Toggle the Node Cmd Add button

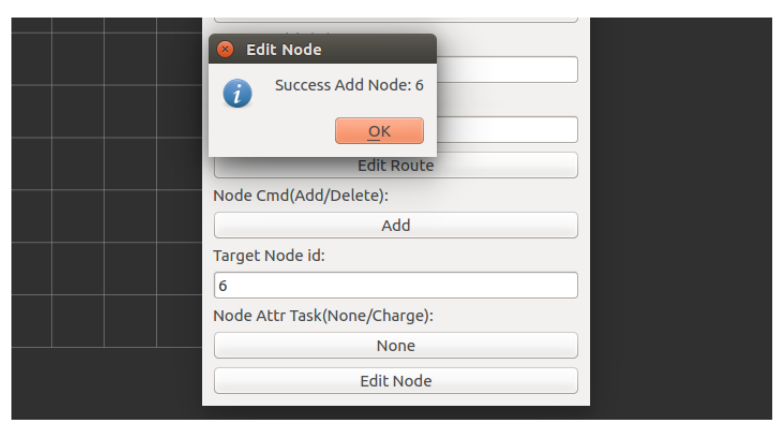click(x=395, y=225)
